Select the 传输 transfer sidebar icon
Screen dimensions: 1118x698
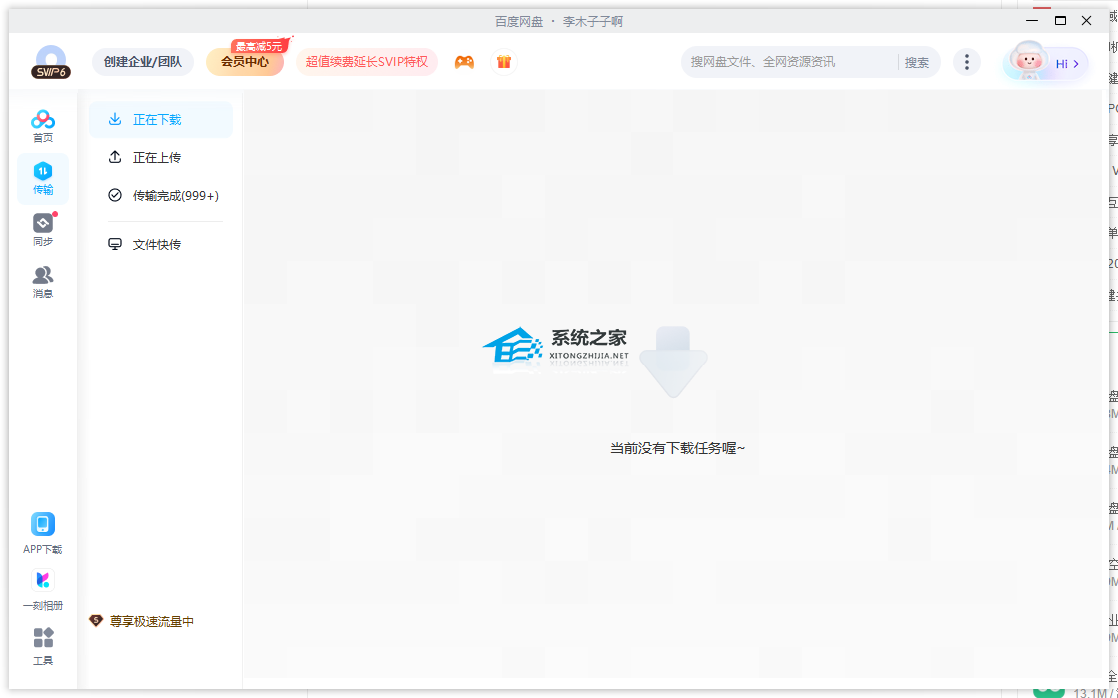(43, 178)
